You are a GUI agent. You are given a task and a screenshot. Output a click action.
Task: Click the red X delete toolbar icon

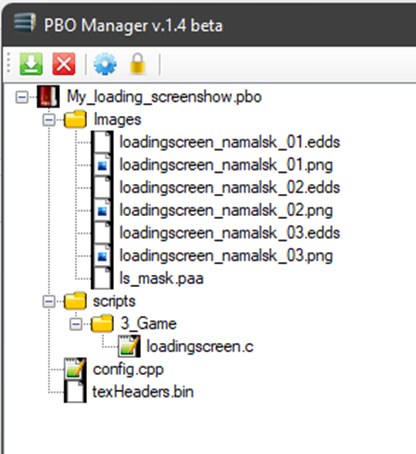[x=64, y=64]
